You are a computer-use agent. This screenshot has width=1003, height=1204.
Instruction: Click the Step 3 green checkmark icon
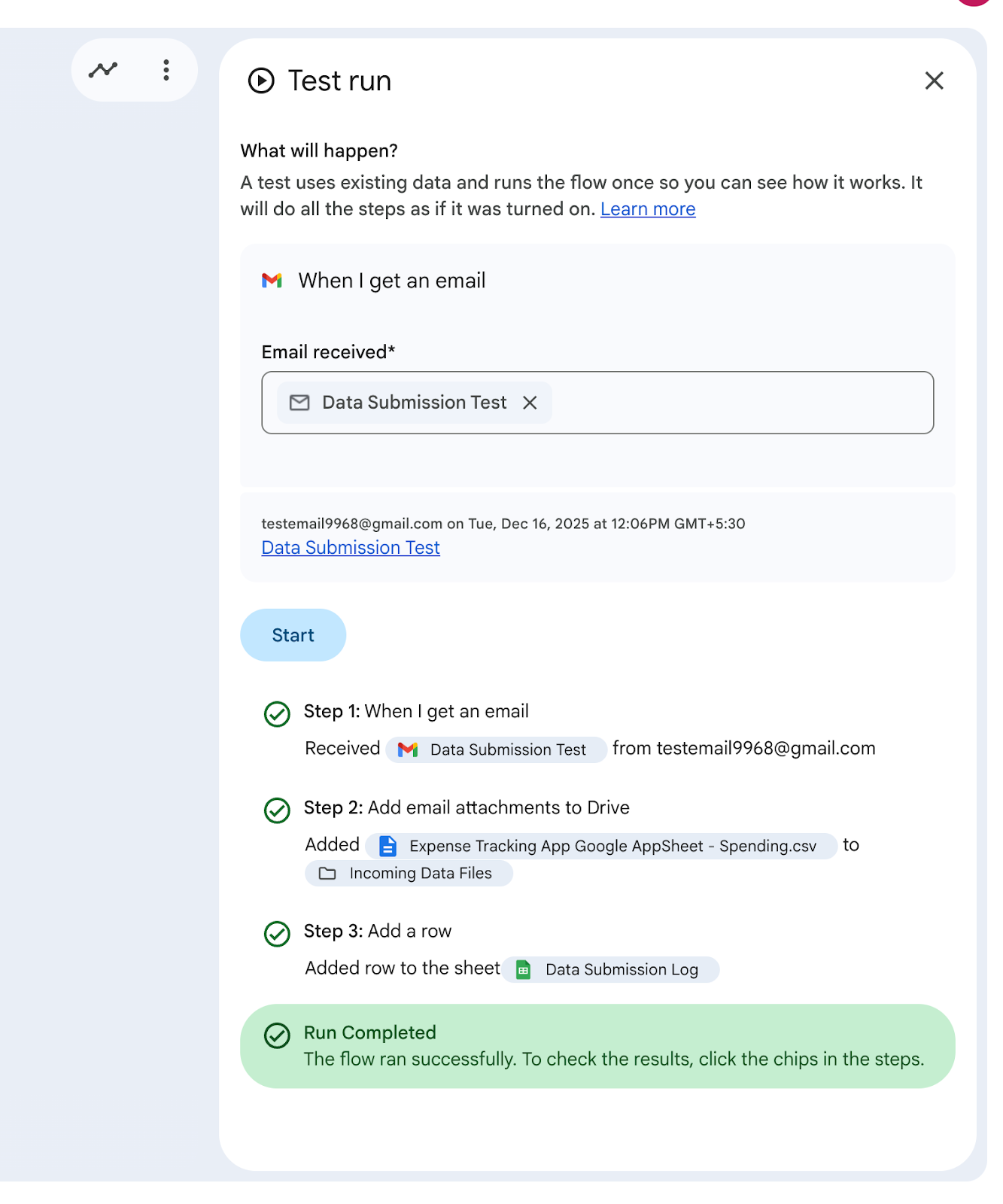pyautogui.click(x=277, y=933)
